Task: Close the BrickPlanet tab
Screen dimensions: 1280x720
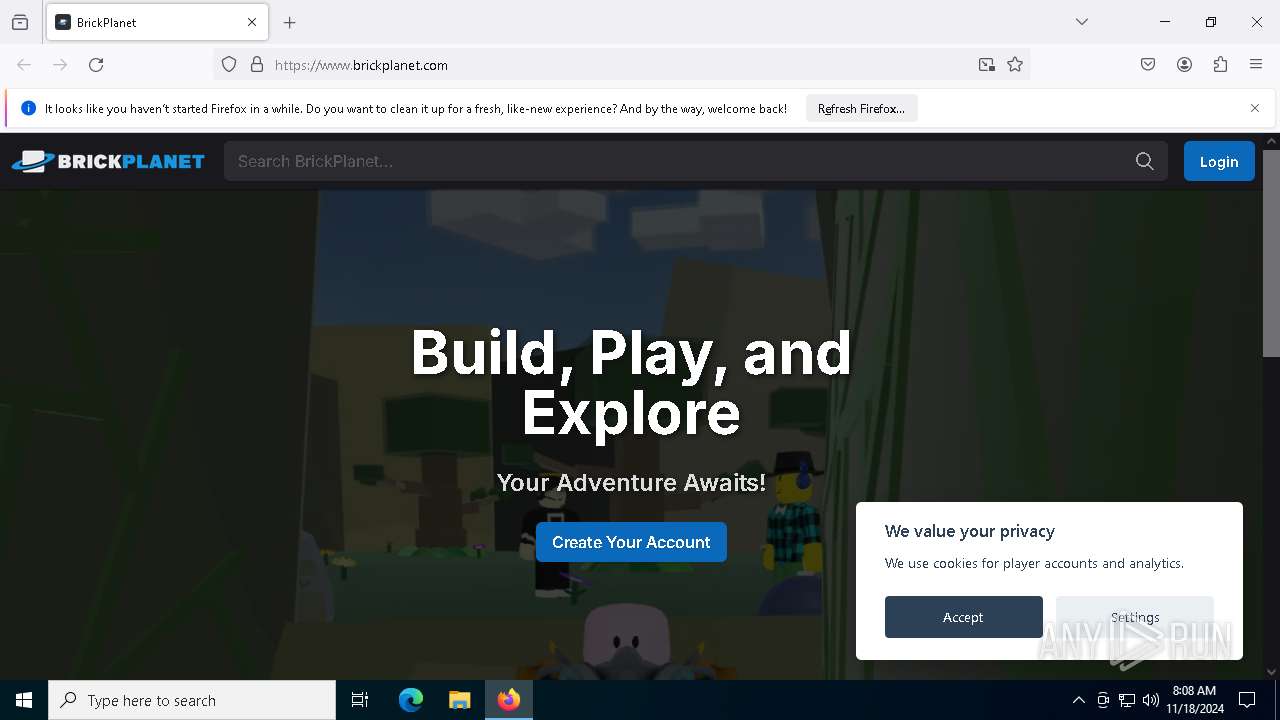Action: 252,22
